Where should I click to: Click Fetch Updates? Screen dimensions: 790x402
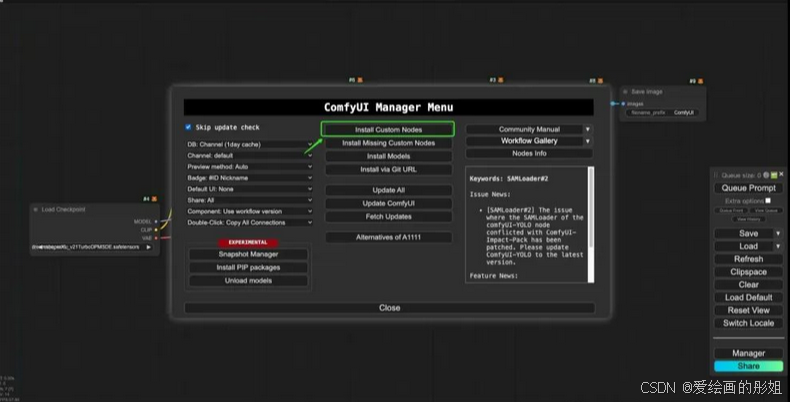tap(388, 216)
